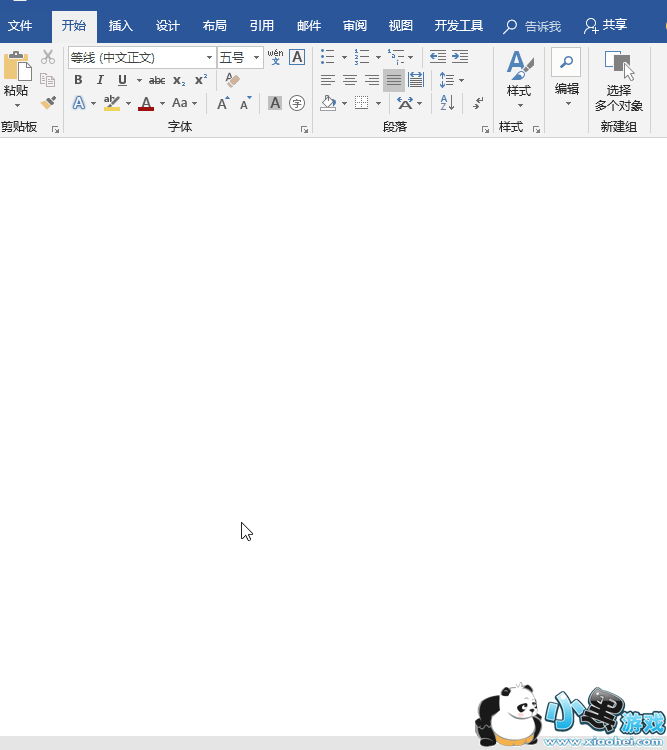This screenshot has width=667, height=750.
Task: Open the Styles gallery button
Action: [519, 79]
